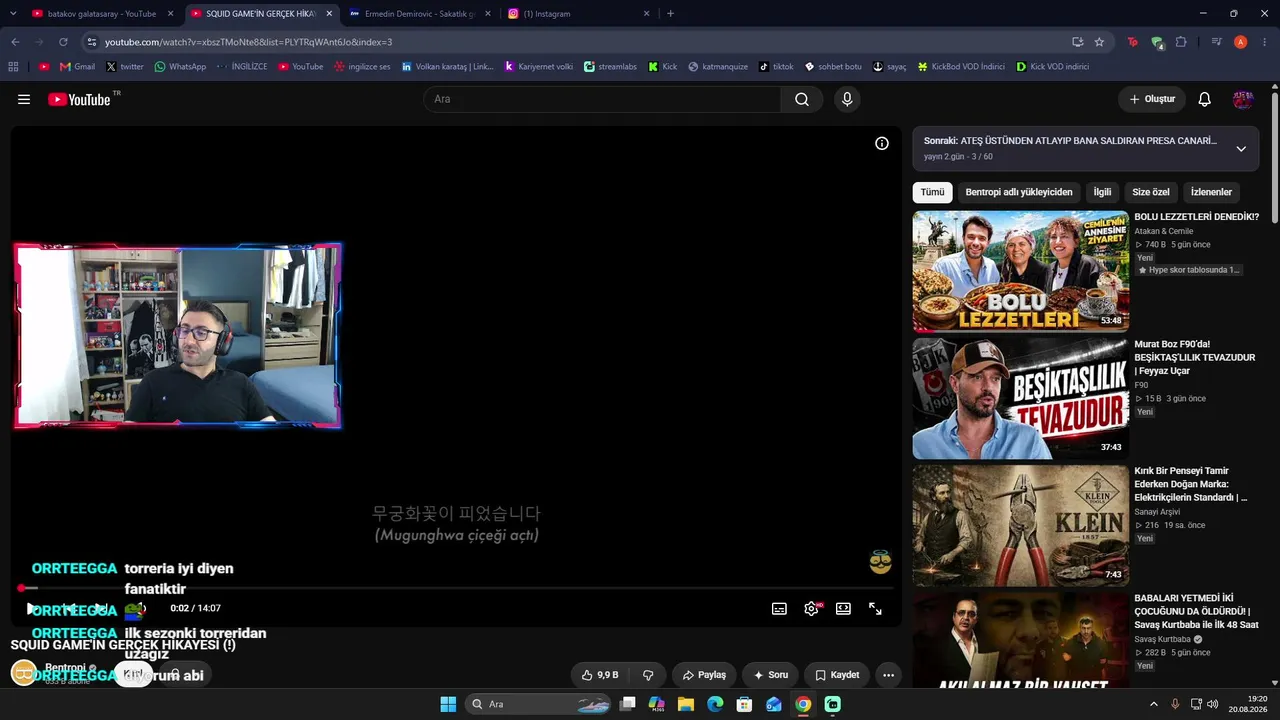Open the katmanquize bookmark

[718, 67]
